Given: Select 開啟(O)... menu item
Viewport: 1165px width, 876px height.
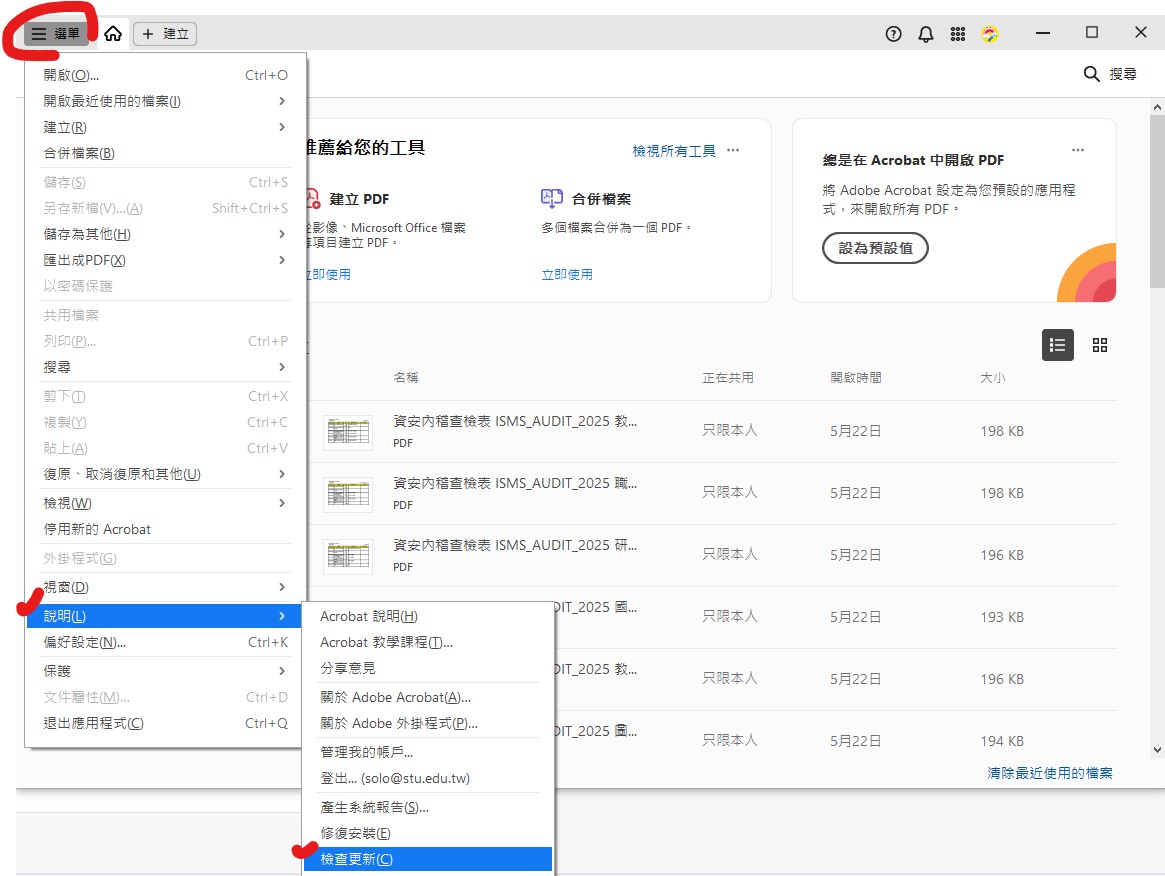Looking at the screenshot, I should [165, 75].
